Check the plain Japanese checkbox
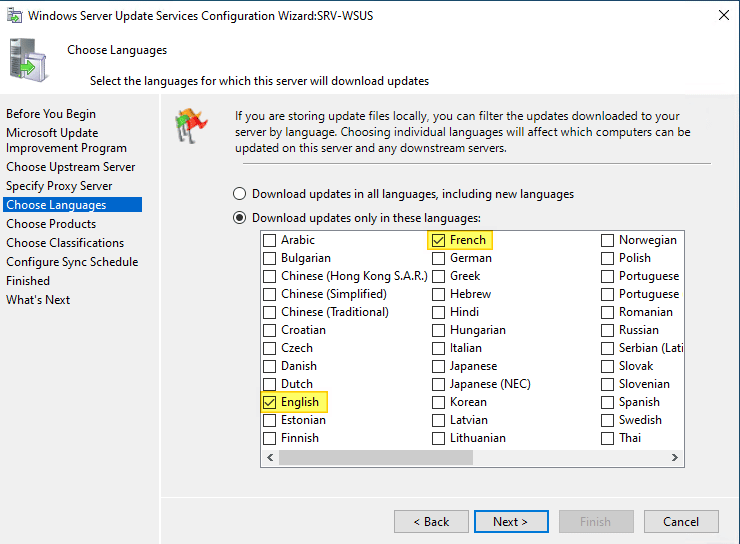The width and height of the screenshot is (740, 544). click(x=438, y=366)
